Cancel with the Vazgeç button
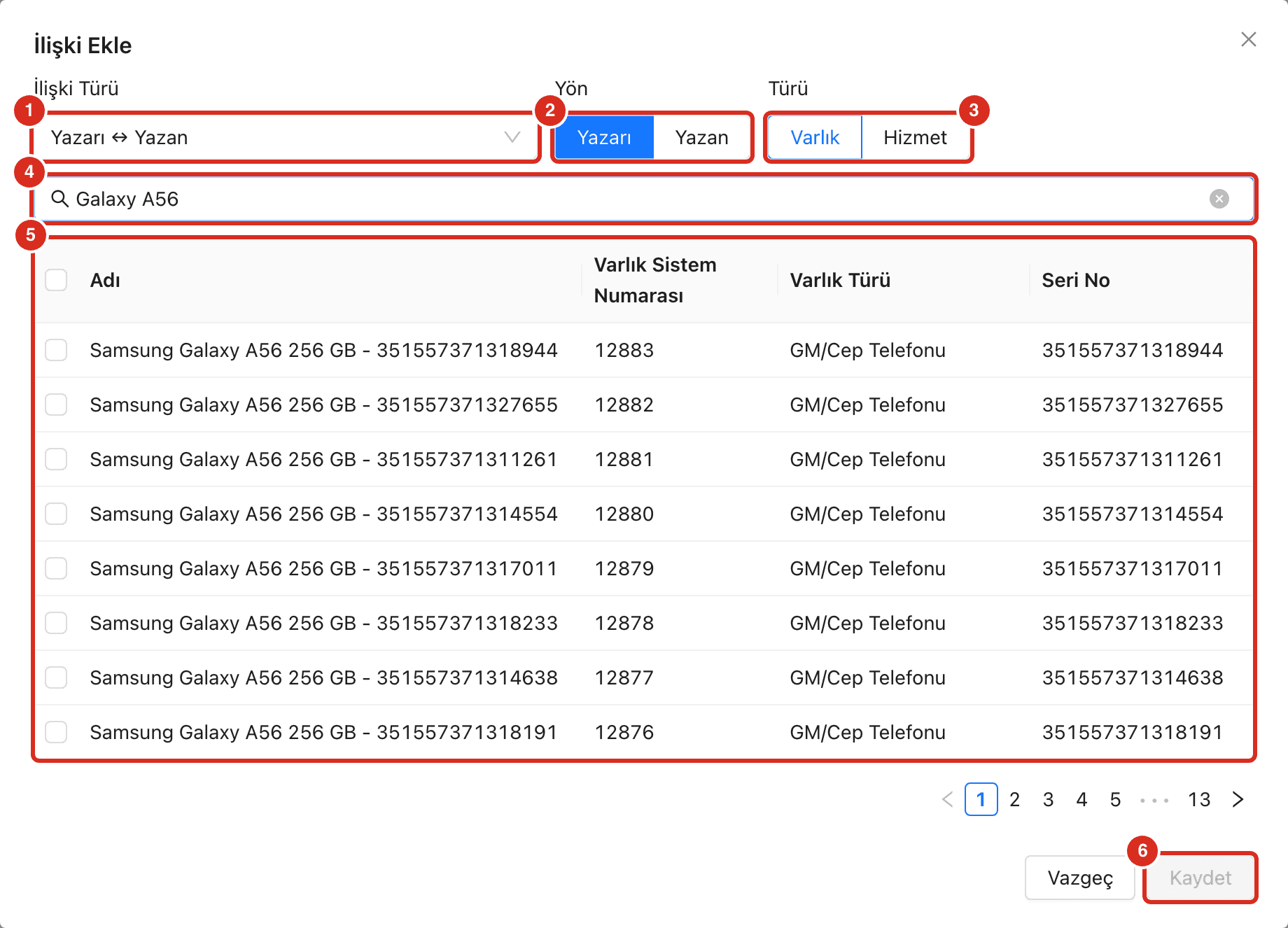 pyautogui.click(x=1080, y=878)
